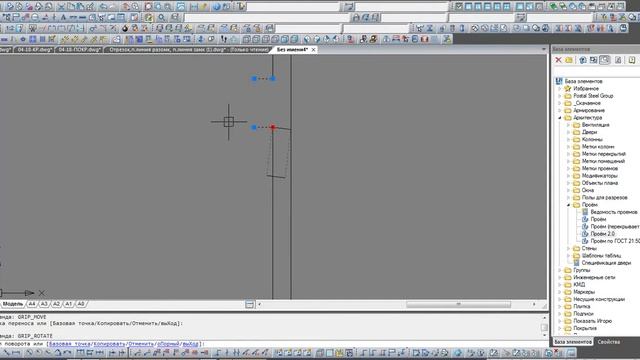Select the Ведомость проемов item
This screenshot has width=640, height=360.
(x=614, y=212)
